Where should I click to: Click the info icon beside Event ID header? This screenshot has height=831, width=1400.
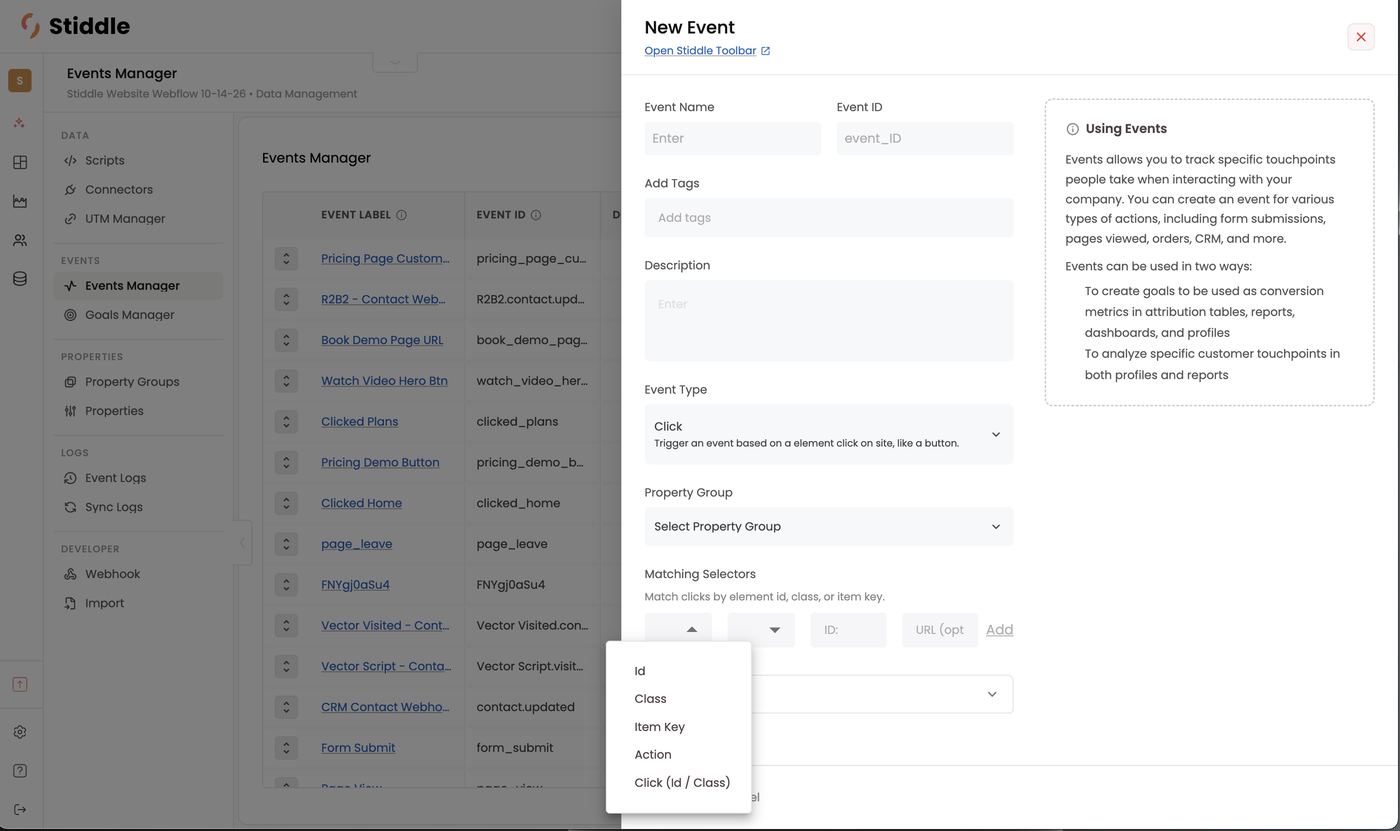coord(536,215)
